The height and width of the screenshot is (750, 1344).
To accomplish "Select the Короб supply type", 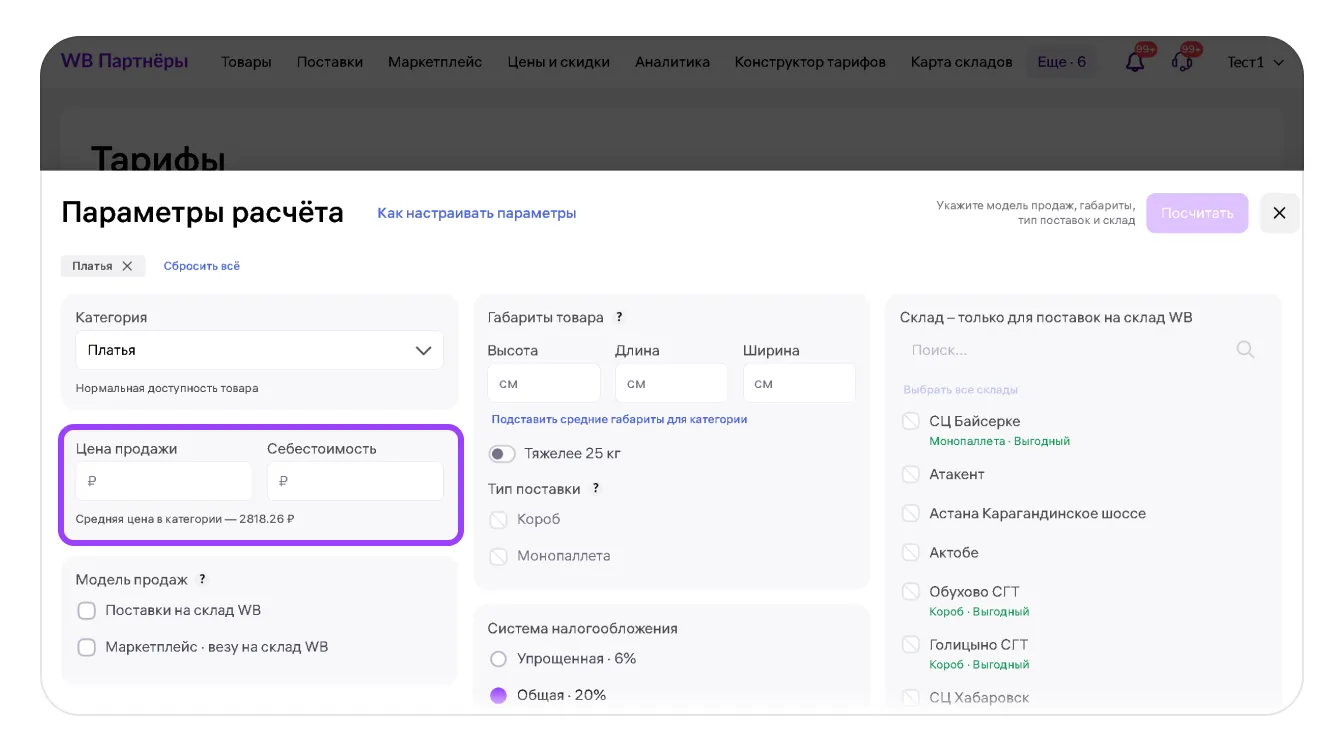I will point(498,520).
